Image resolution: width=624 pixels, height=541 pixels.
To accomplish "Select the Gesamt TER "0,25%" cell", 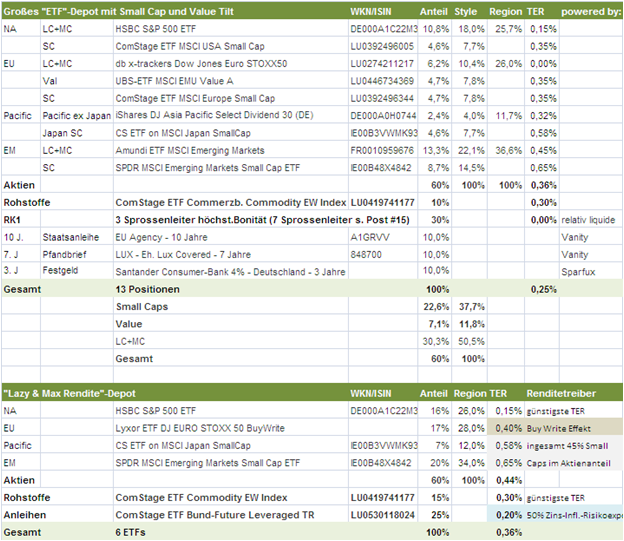I will [x=542, y=289].
